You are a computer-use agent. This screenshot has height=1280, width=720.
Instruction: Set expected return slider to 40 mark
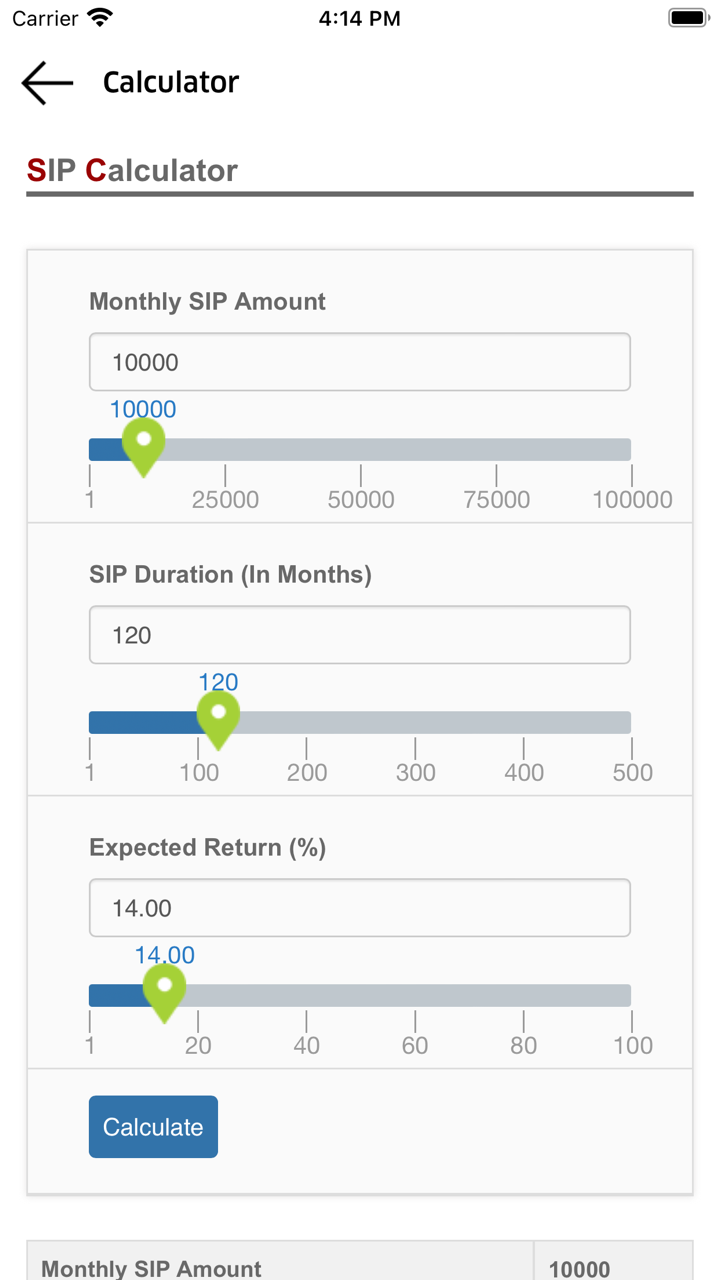click(x=306, y=996)
